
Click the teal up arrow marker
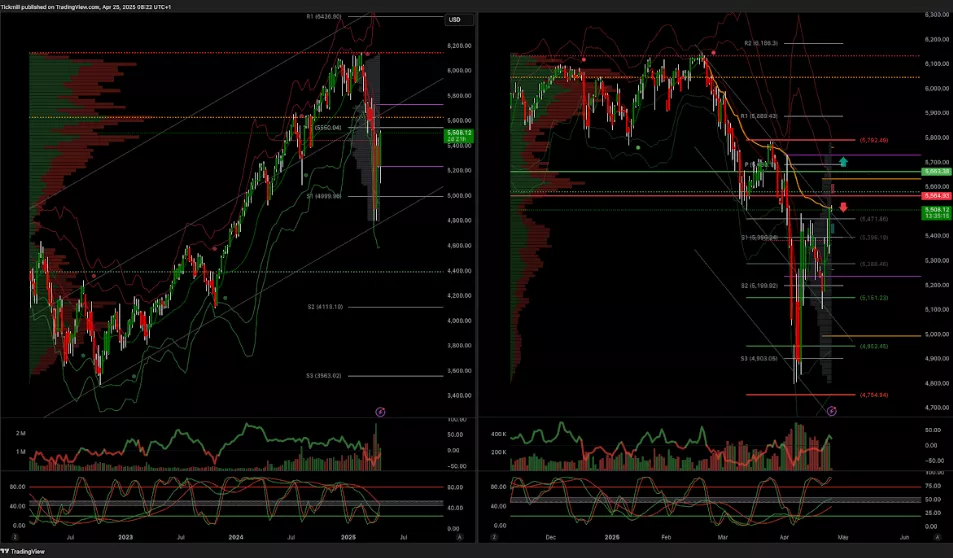(x=843, y=160)
